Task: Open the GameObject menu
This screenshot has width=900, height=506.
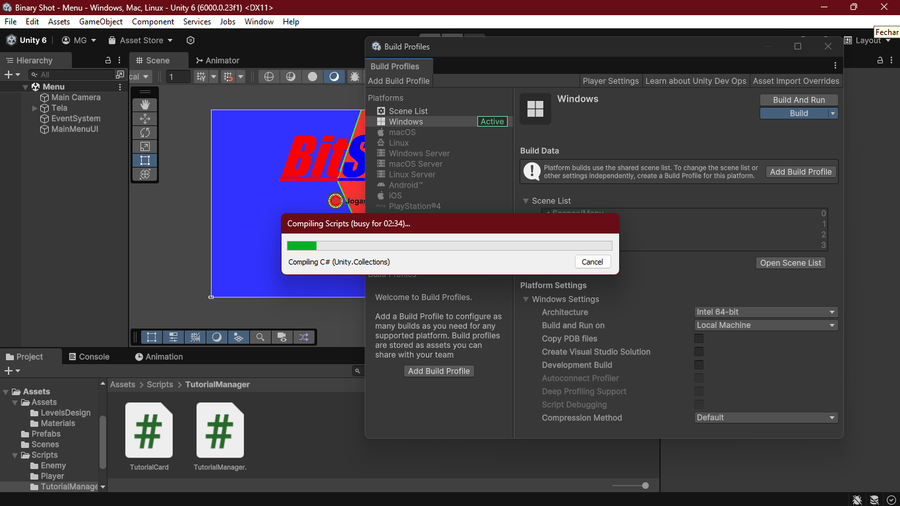Action: pos(100,22)
